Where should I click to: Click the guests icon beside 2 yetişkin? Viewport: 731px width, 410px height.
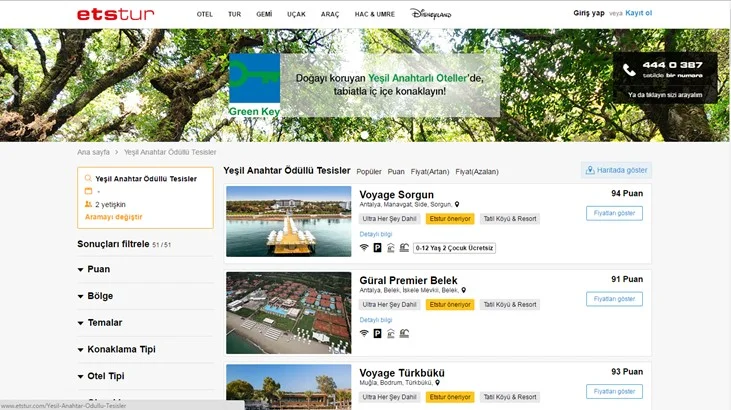point(88,204)
